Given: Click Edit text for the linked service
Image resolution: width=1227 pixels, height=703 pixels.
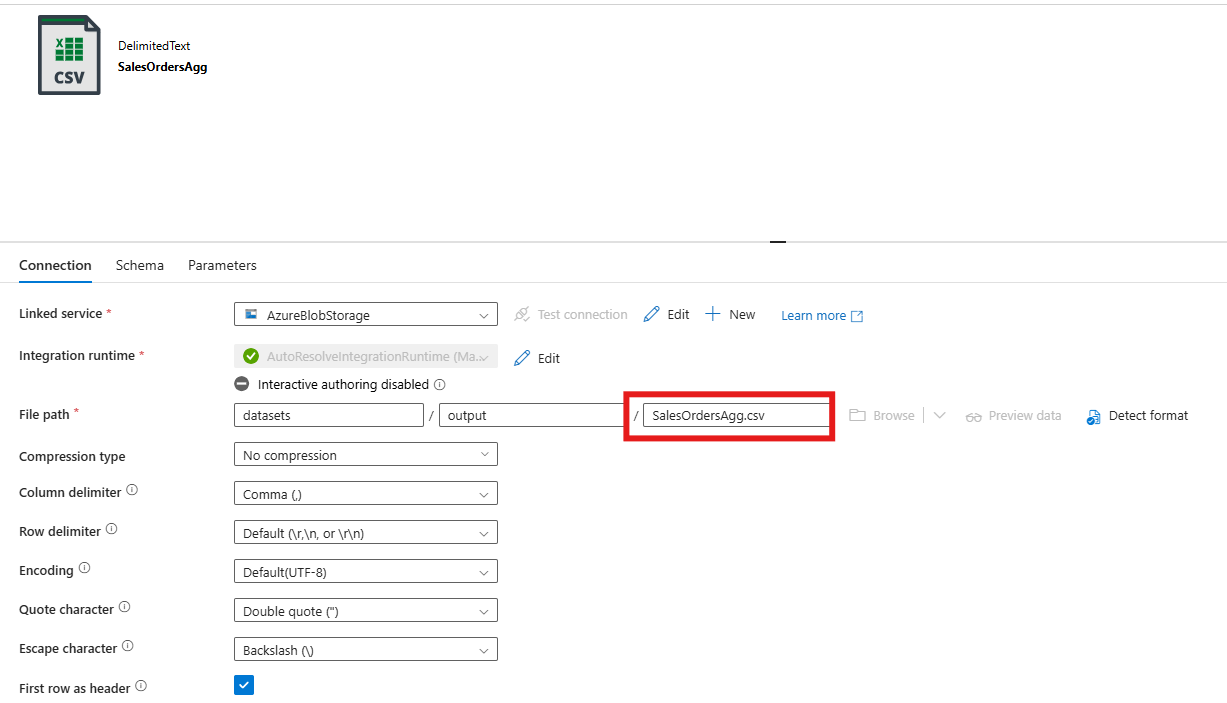Looking at the screenshot, I should (678, 314).
